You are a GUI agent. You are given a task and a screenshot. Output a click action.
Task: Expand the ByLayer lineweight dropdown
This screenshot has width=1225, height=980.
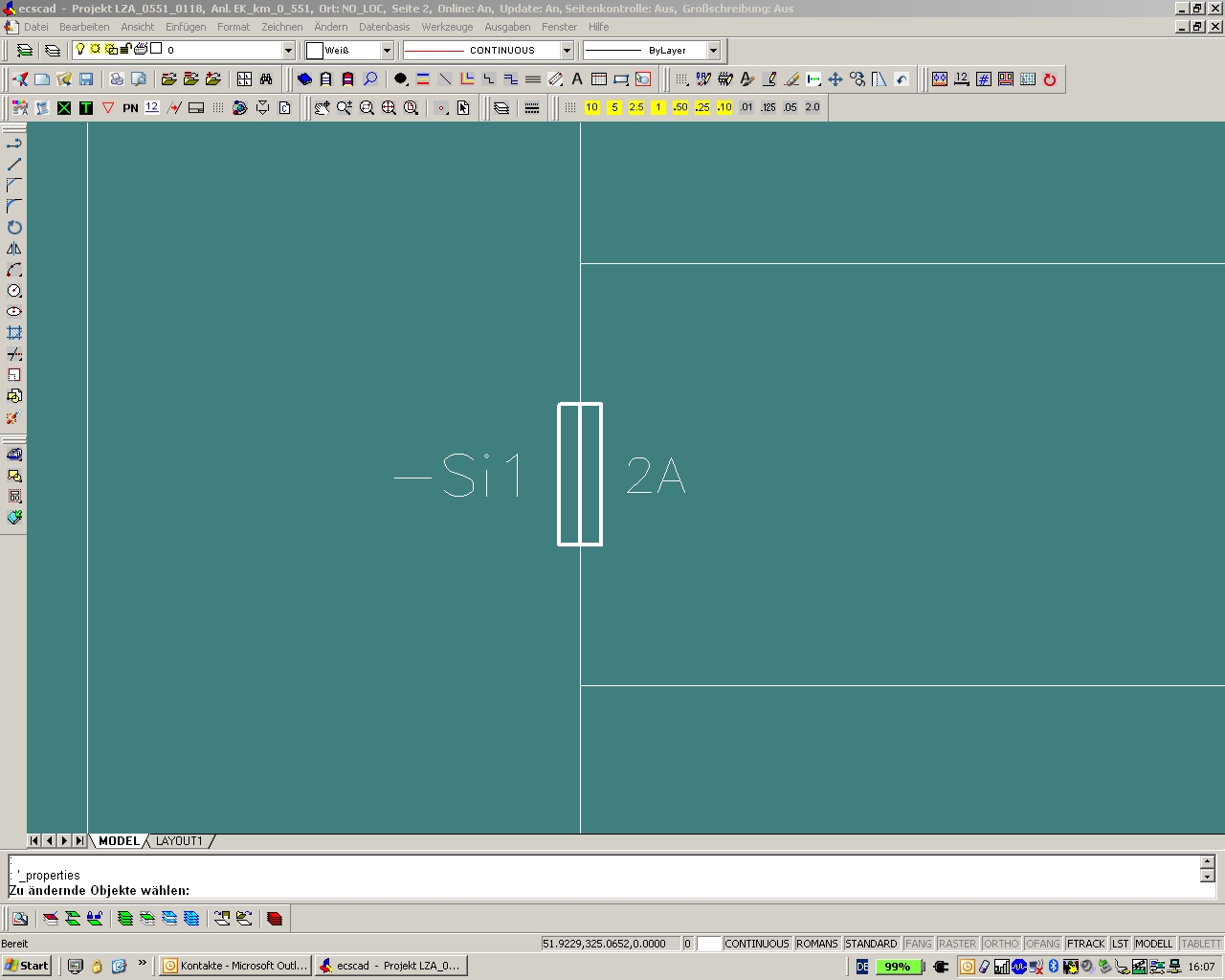[x=713, y=50]
